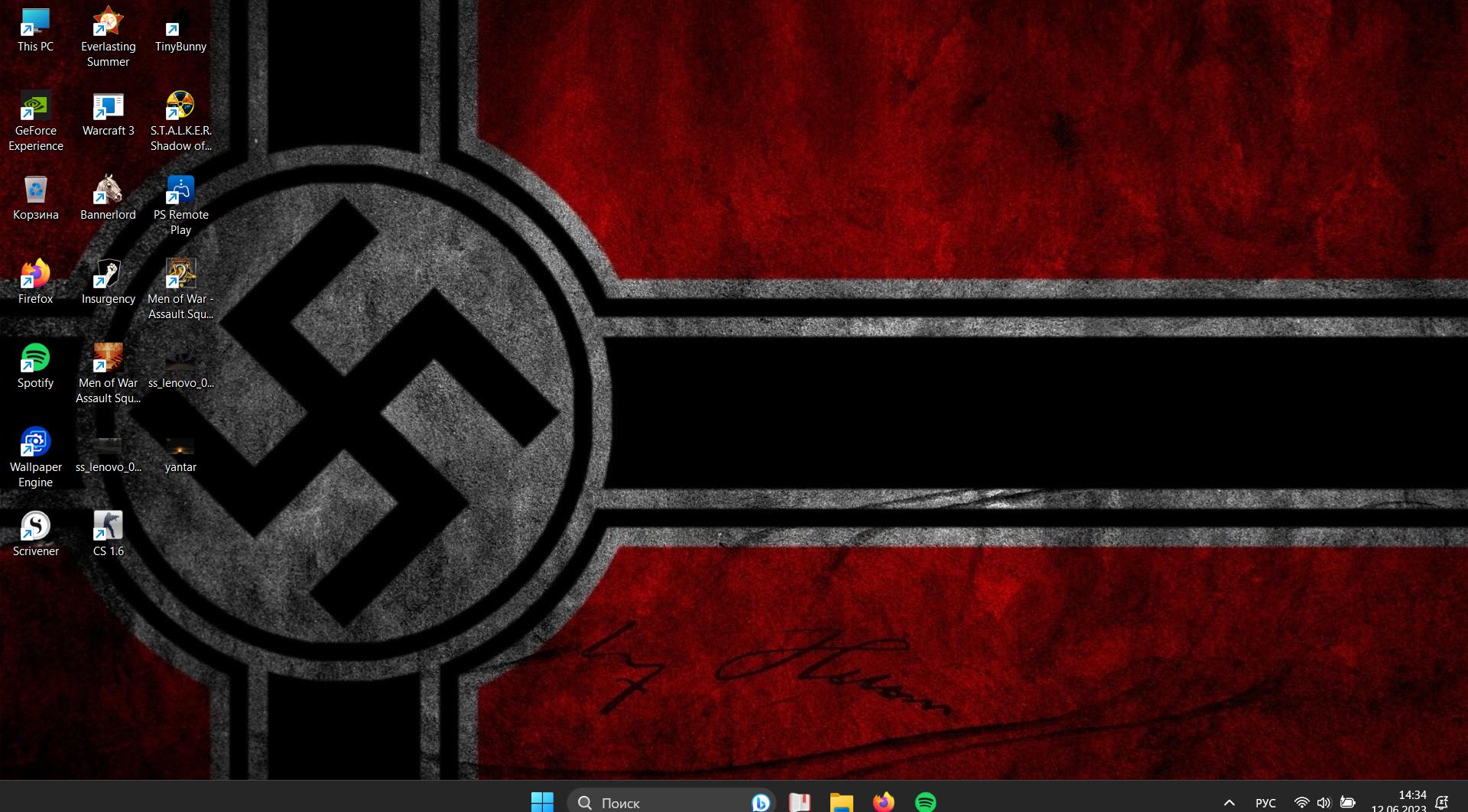Open the red book app on taskbar
The image size is (1468, 812).
coord(799,802)
